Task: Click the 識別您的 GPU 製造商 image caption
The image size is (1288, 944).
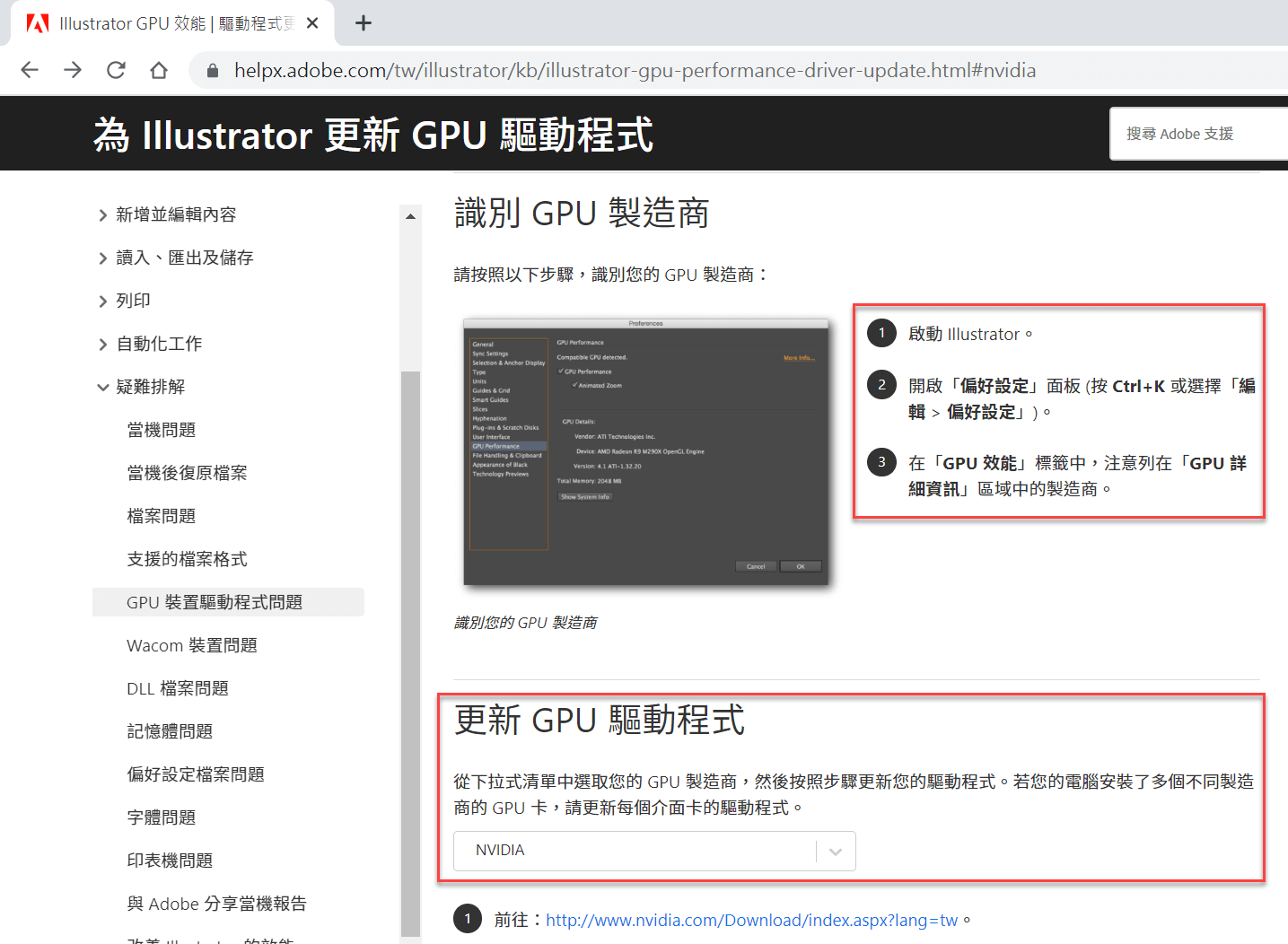Action: point(526,623)
